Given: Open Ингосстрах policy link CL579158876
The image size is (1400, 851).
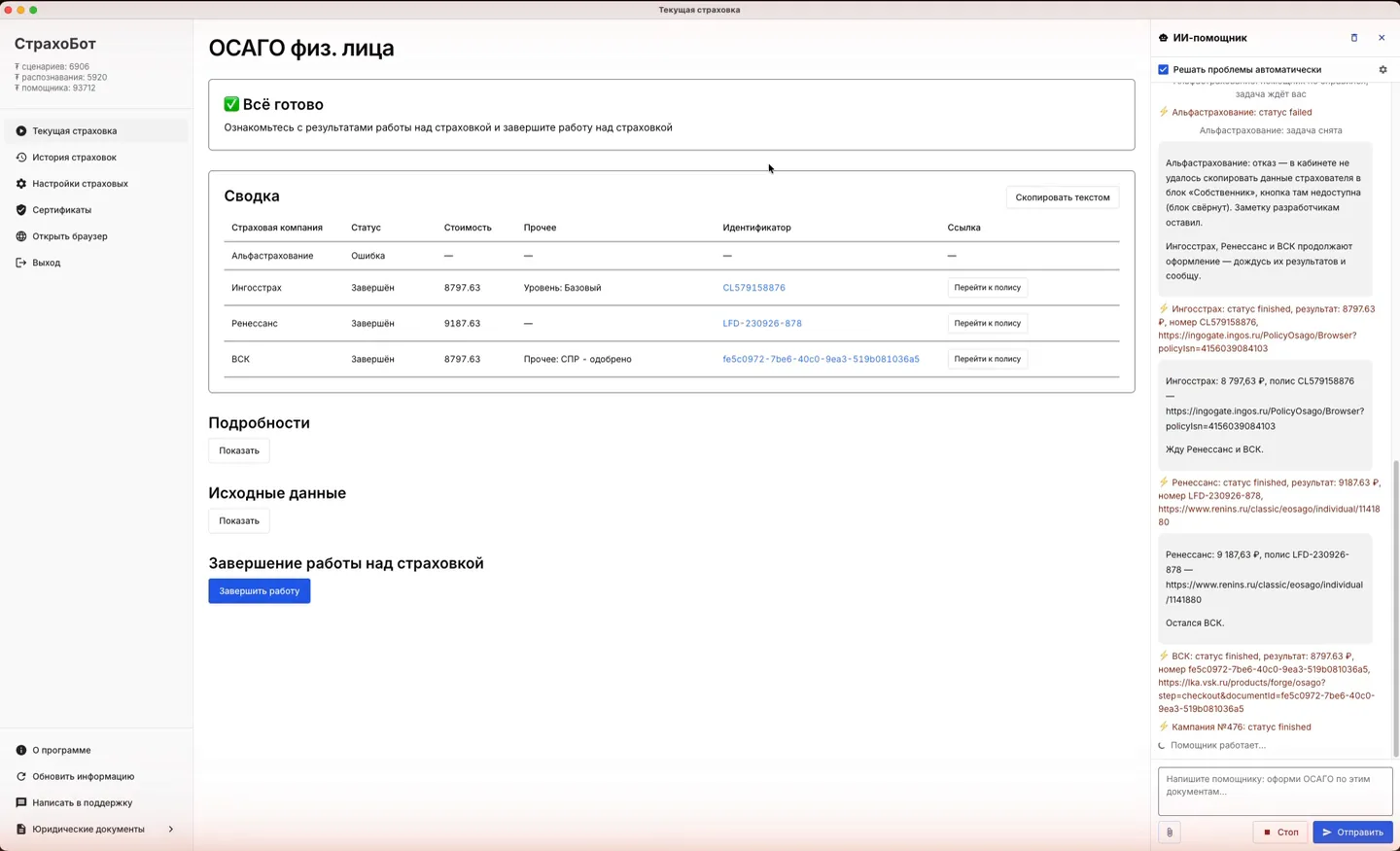Looking at the screenshot, I should (x=753, y=288).
